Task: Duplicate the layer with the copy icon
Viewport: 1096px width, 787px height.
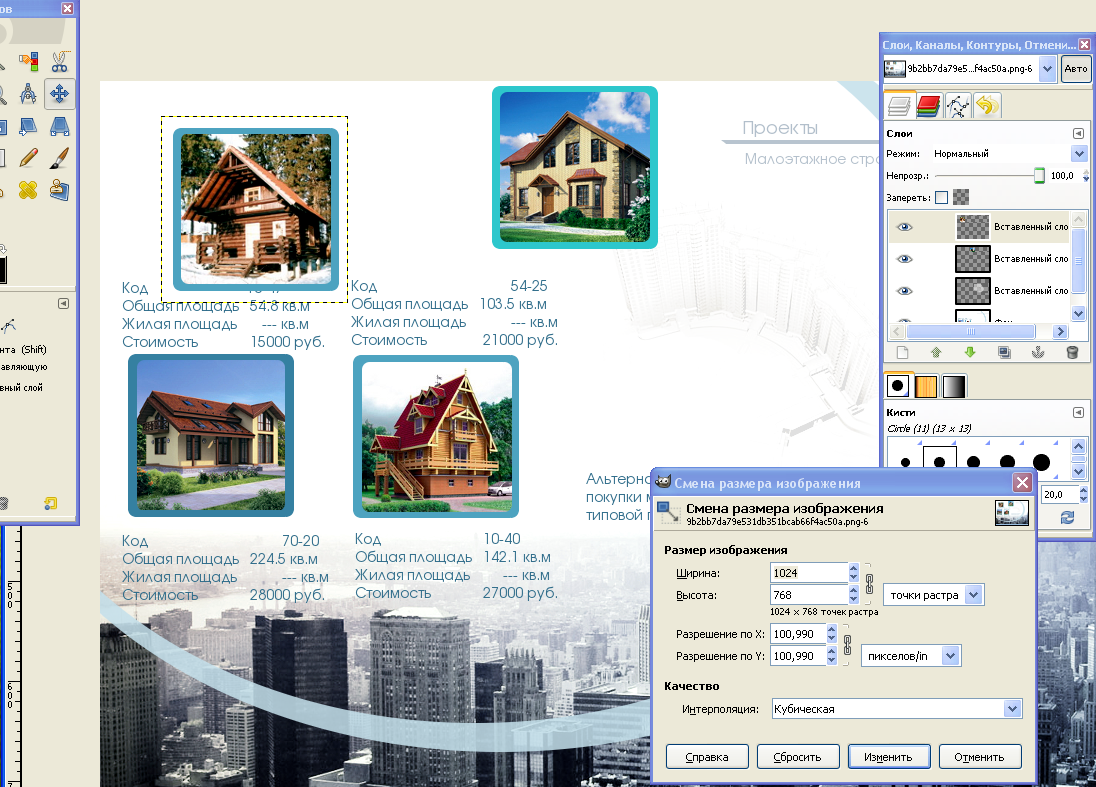Action: (x=1004, y=352)
